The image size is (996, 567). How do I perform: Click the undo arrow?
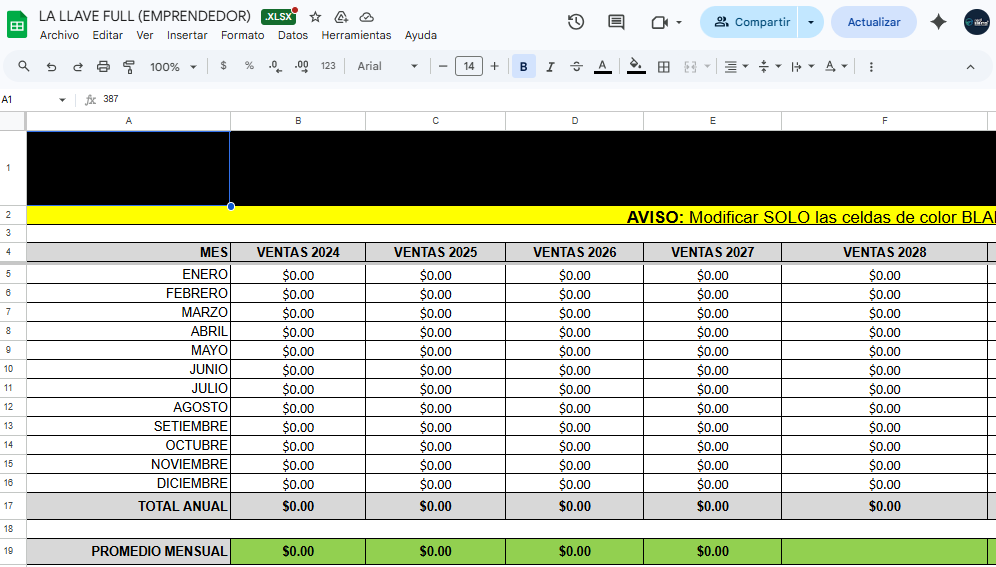click(51, 67)
